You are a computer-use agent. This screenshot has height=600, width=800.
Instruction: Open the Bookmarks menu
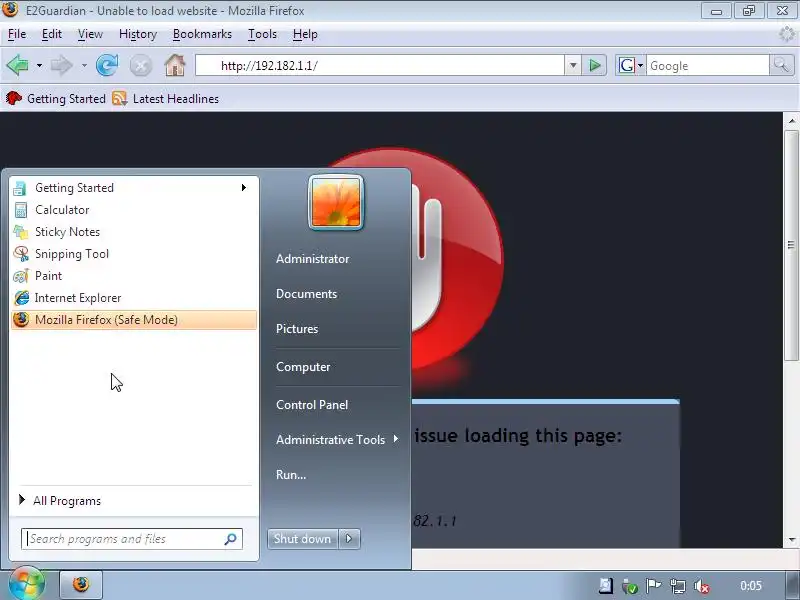point(202,34)
